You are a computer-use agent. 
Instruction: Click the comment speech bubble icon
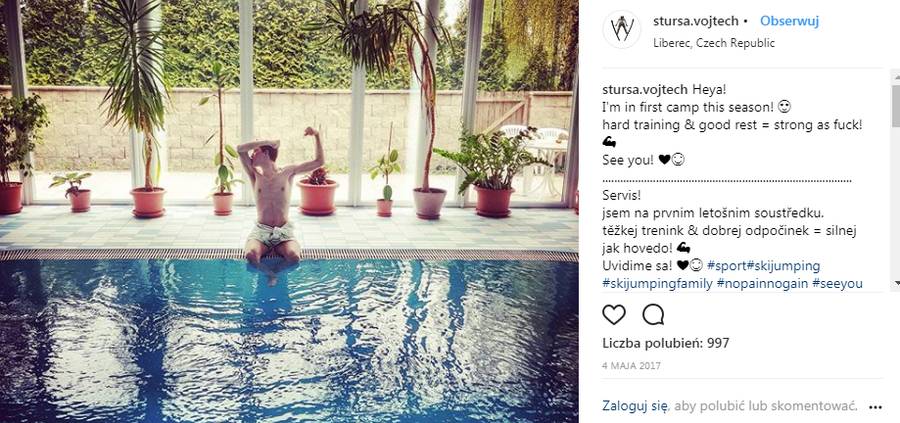point(653,315)
